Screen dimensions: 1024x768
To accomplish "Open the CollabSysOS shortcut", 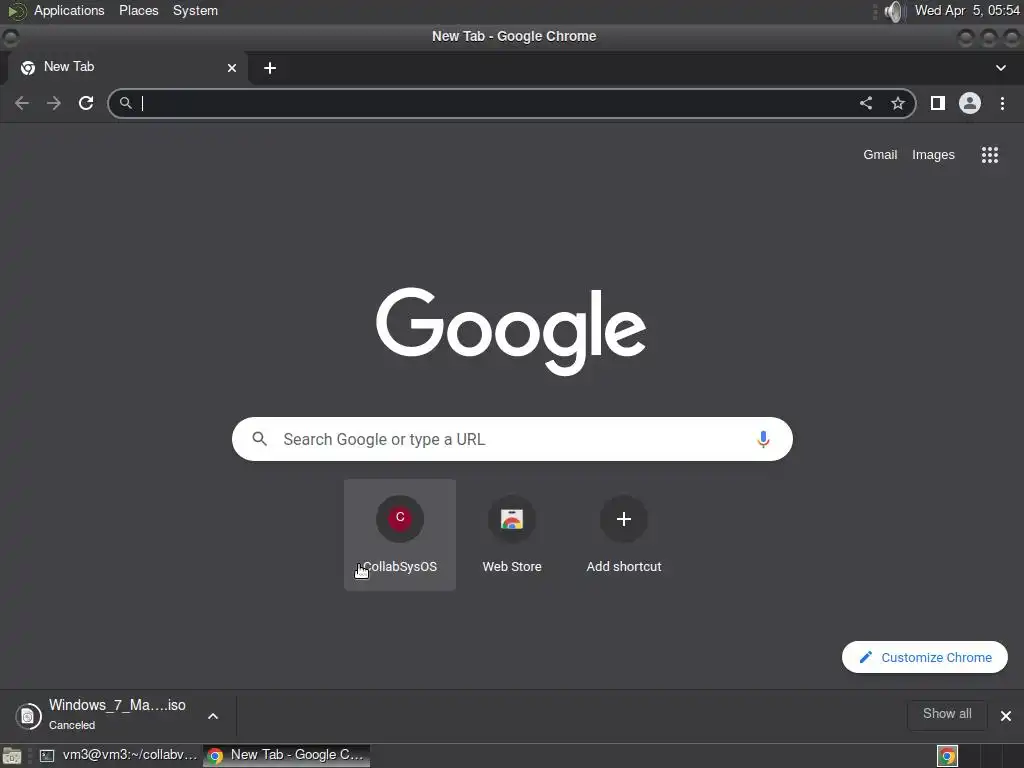I will pyautogui.click(x=400, y=535).
